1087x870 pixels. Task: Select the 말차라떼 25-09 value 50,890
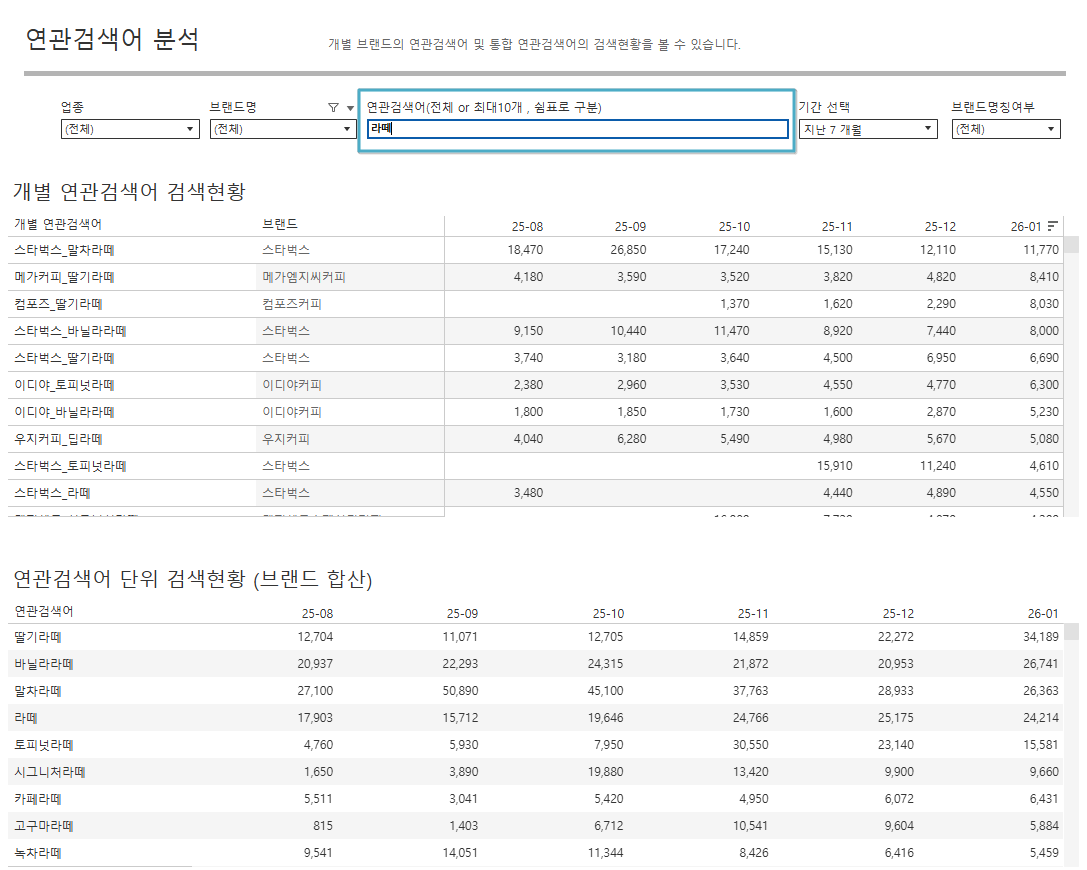point(458,691)
